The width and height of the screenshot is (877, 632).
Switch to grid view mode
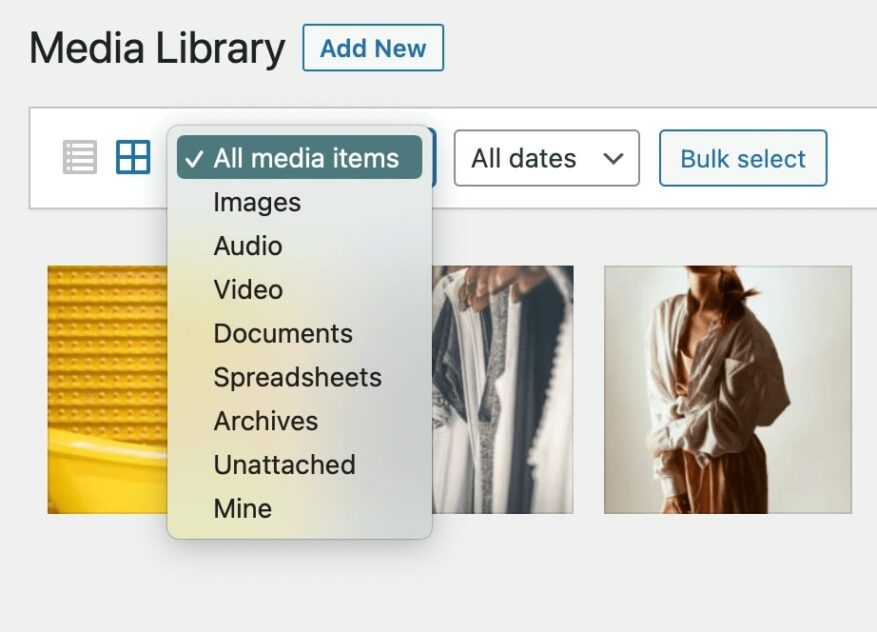[x=131, y=158]
